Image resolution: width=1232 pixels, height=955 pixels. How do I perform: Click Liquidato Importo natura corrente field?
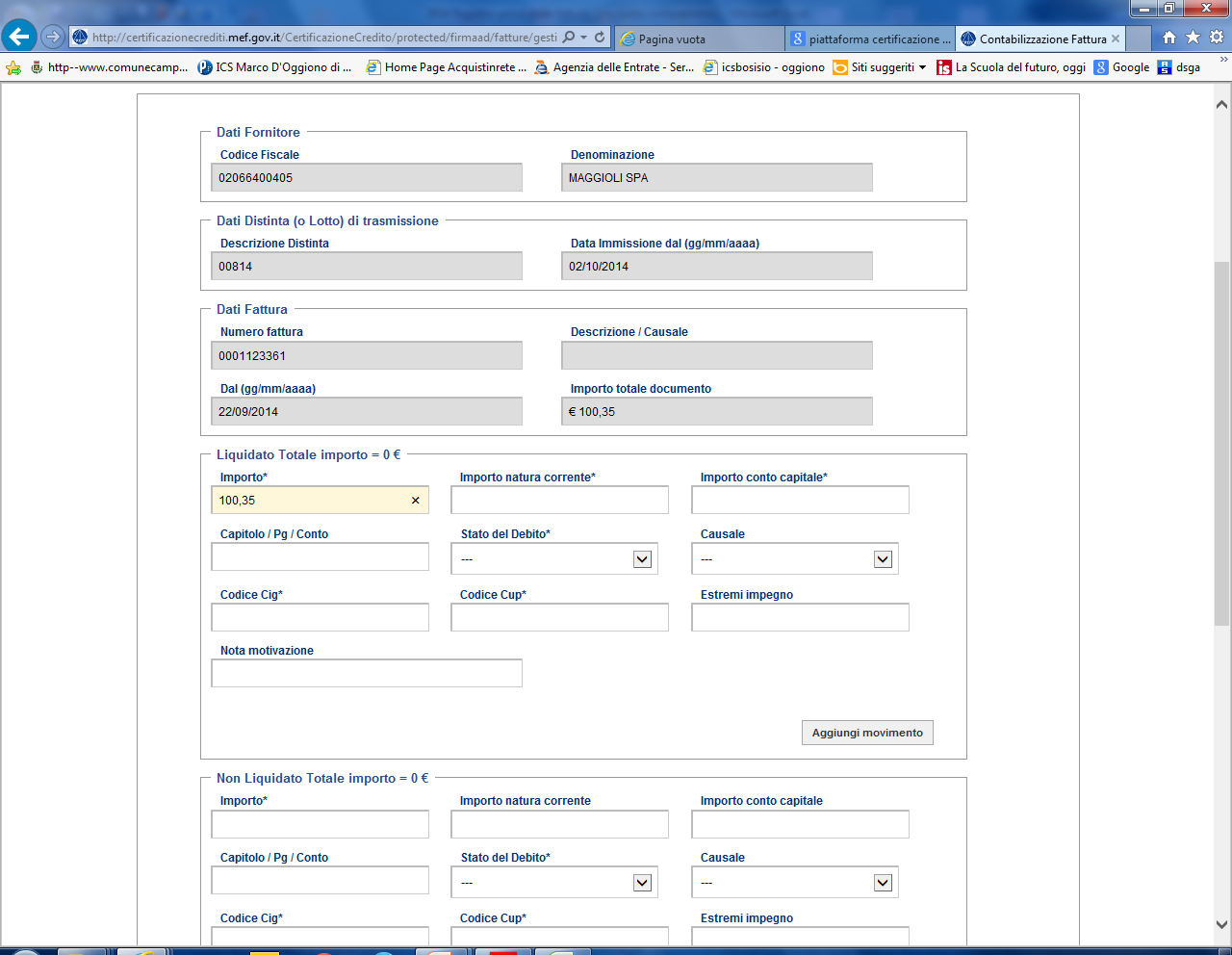coord(559,501)
